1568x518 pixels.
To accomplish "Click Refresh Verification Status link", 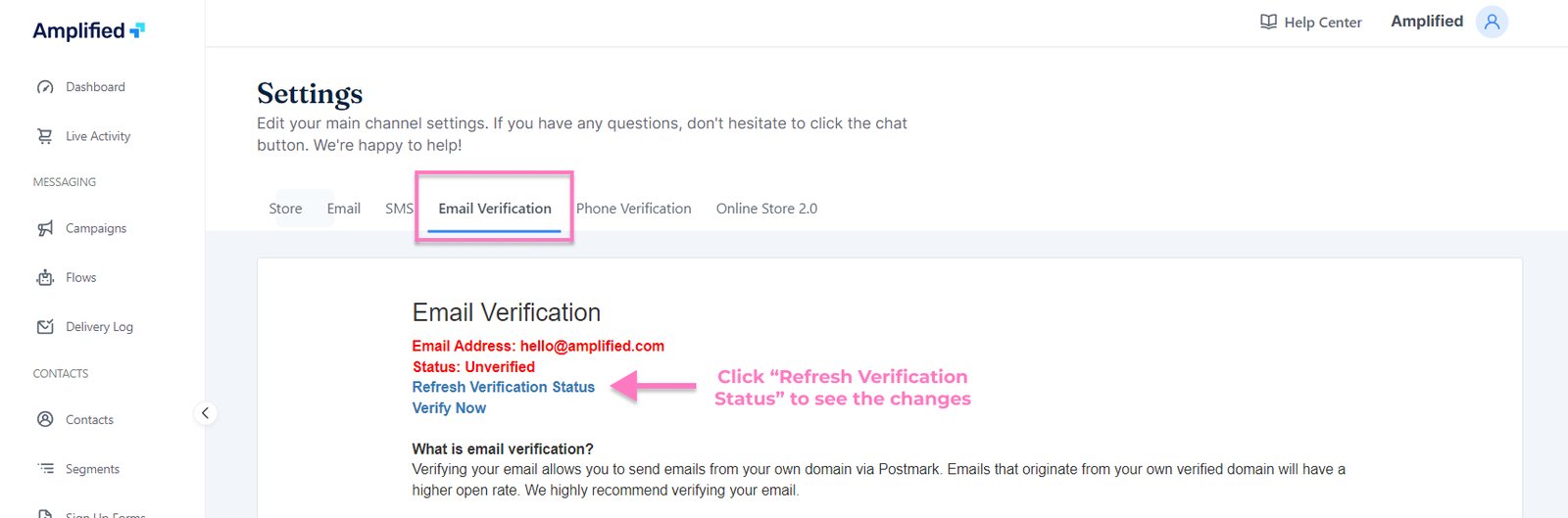I will coord(503,388).
